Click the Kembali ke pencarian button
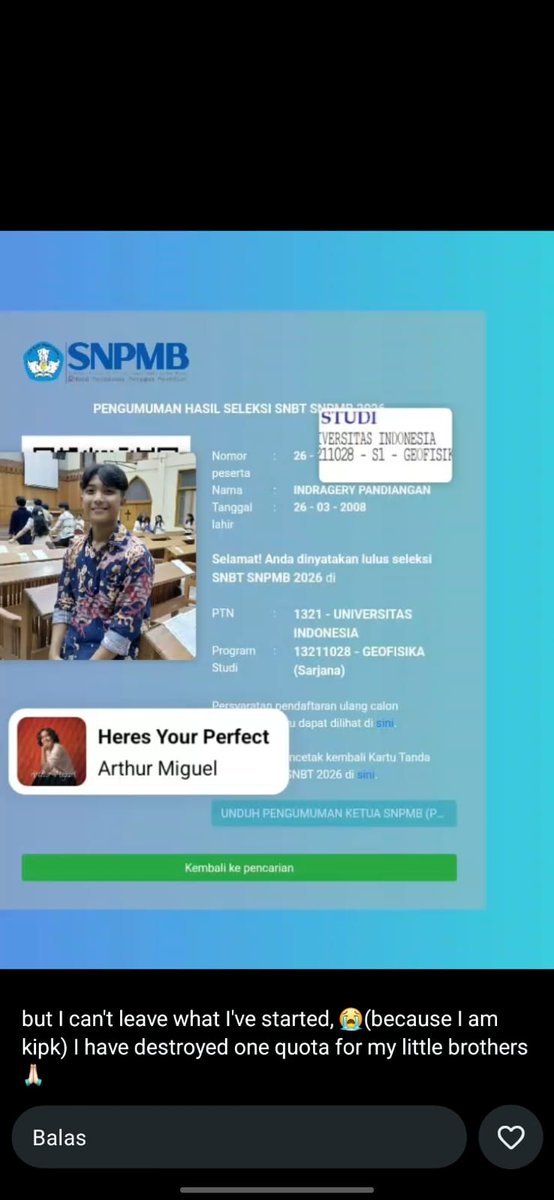Image resolution: width=554 pixels, height=1200 pixels. (239, 868)
